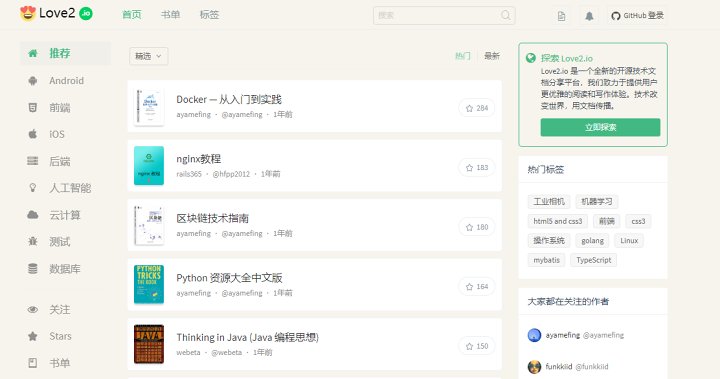Select the html5 and css3 tag

[x=557, y=221]
